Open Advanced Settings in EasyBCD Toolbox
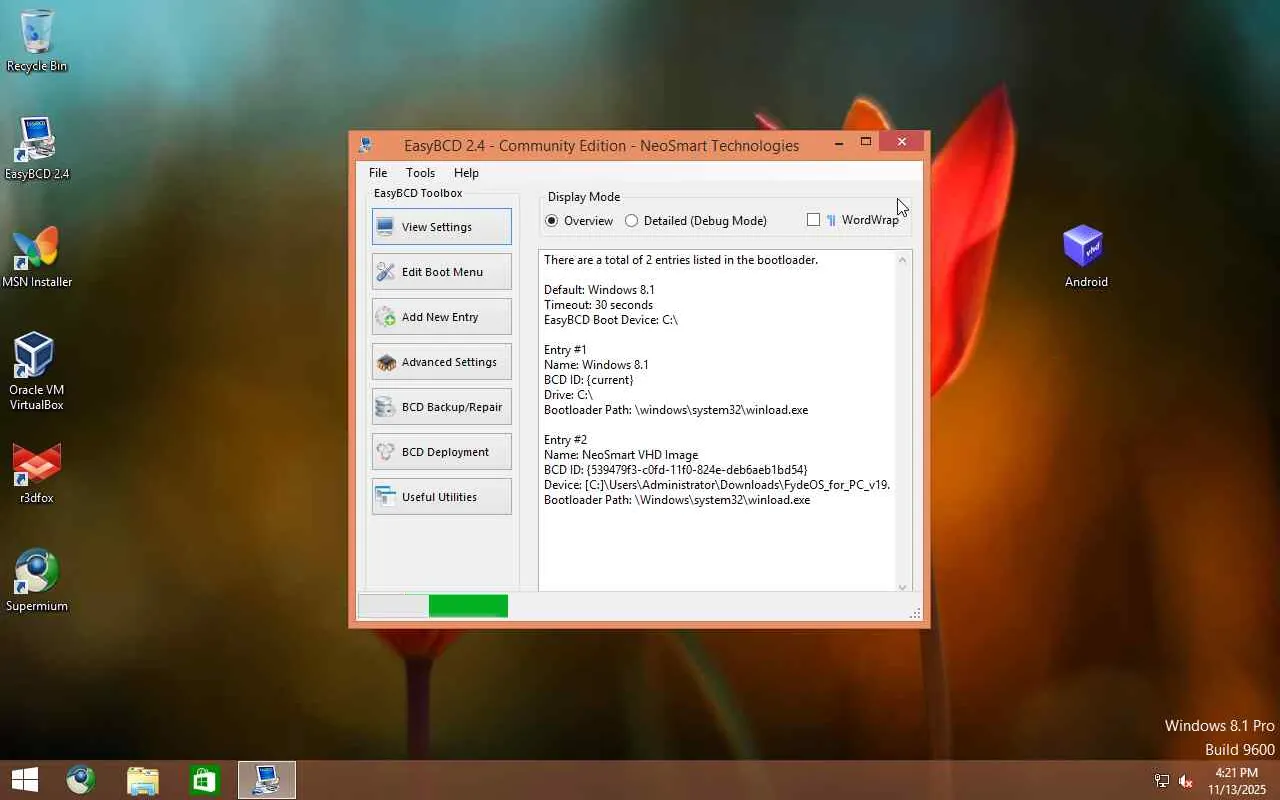Screen dimensions: 1280x800 click(x=441, y=362)
